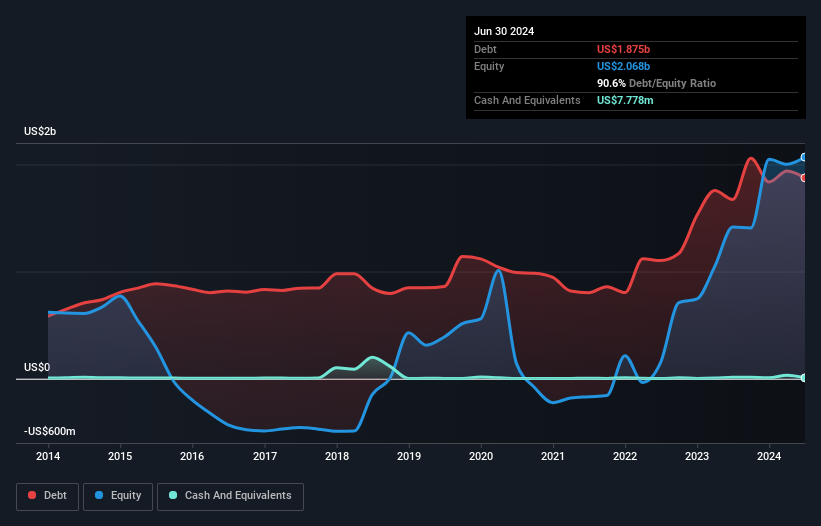
Task: Click the 2015 x-axis label
Action: (120, 456)
